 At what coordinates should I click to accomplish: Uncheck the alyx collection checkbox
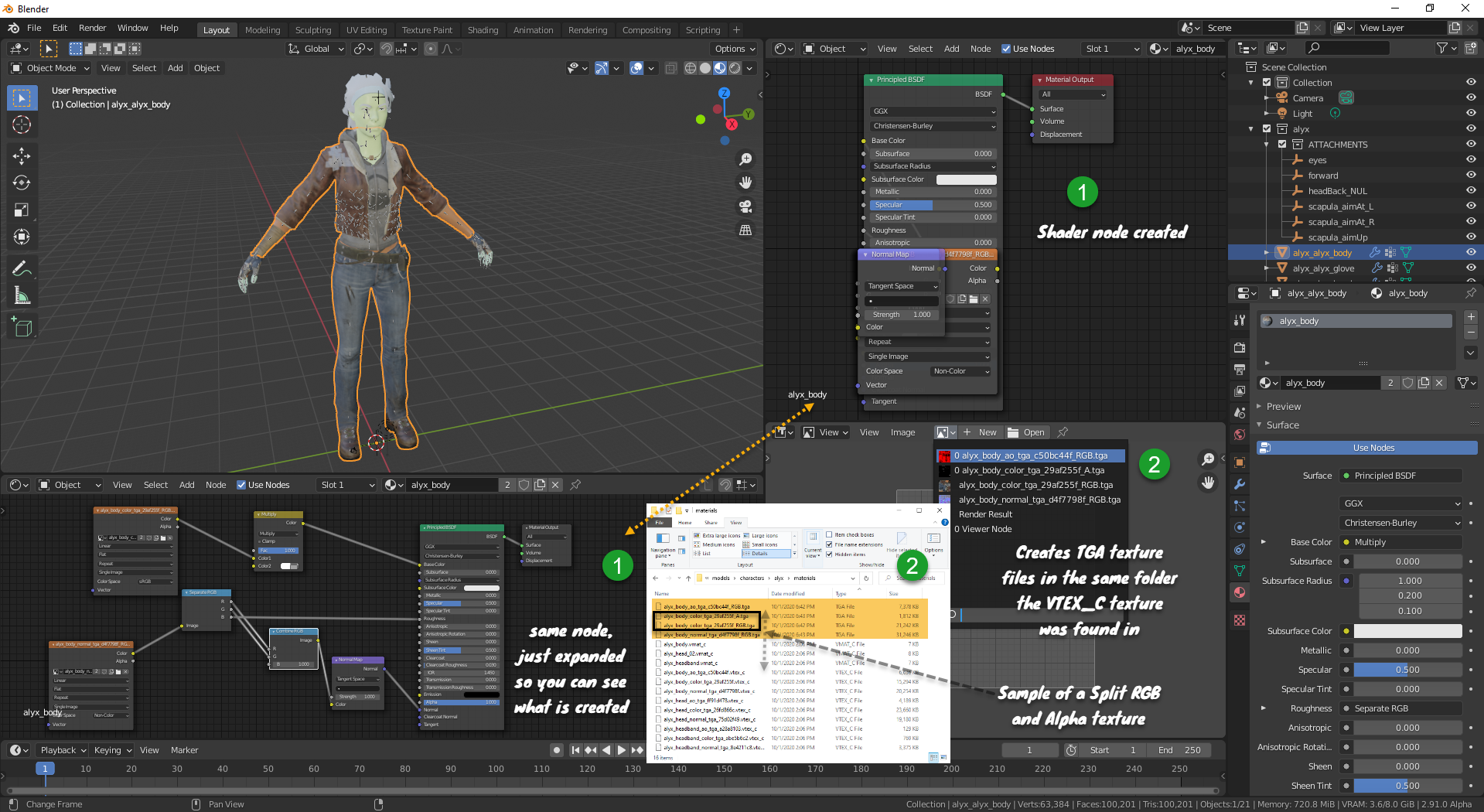tap(1267, 129)
